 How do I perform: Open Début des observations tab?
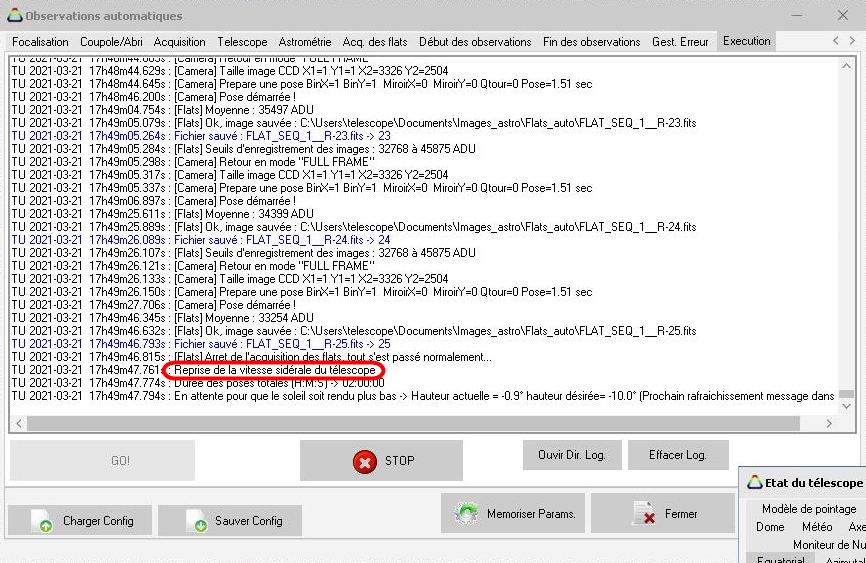pos(475,42)
